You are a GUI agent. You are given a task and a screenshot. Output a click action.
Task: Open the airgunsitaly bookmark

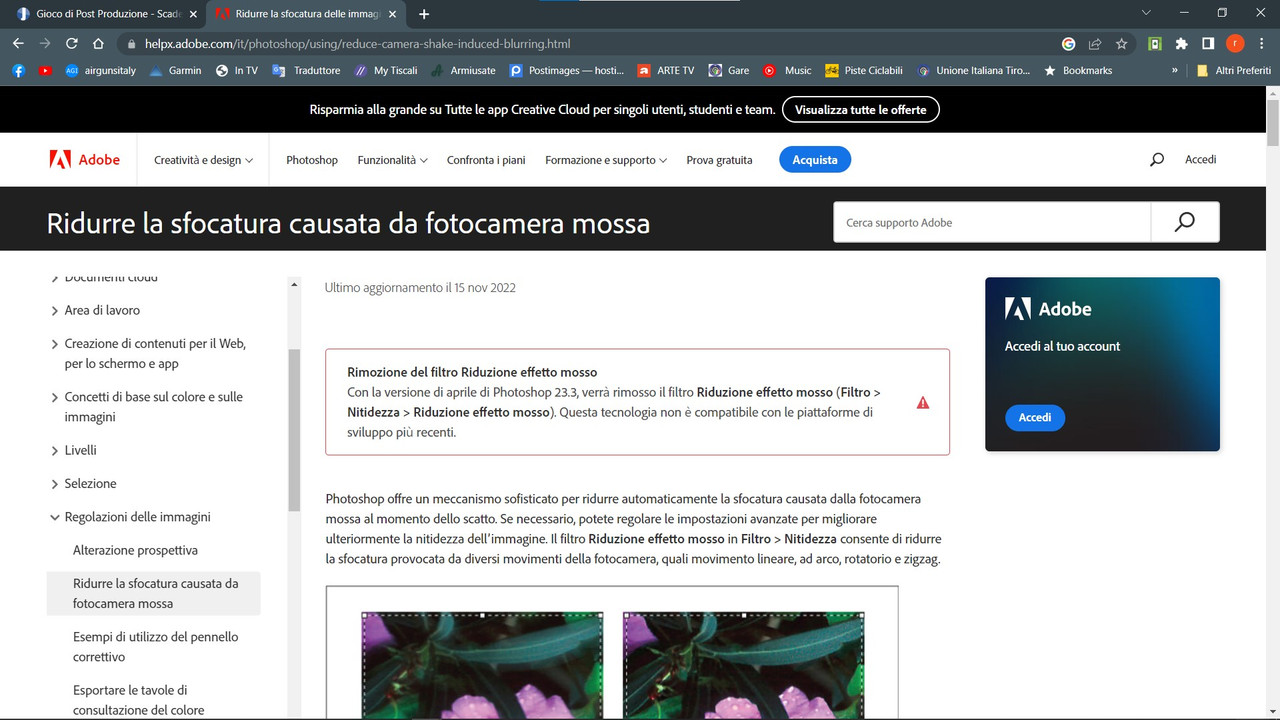pyautogui.click(x=100, y=71)
